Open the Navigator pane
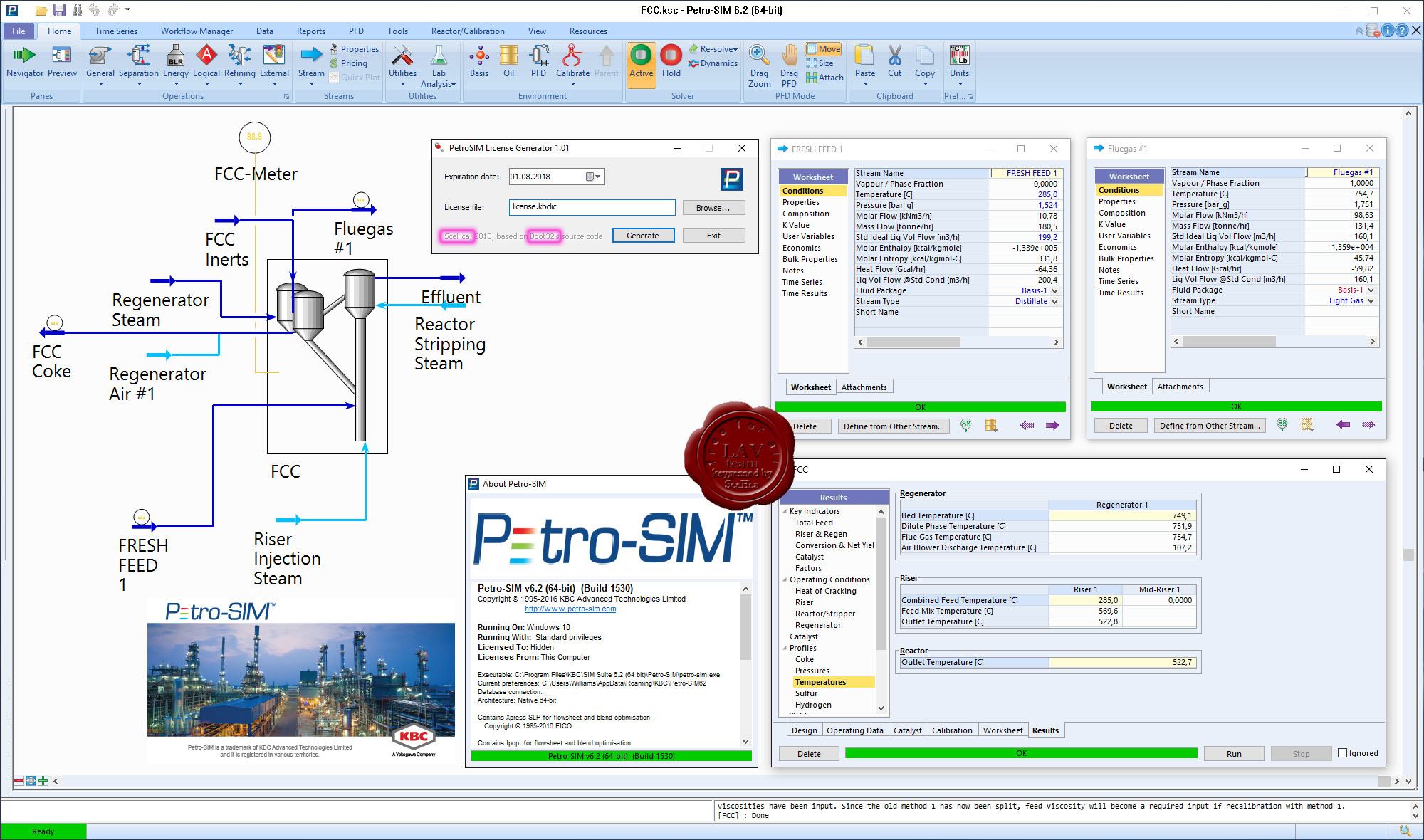The width and height of the screenshot is (1424, 840). tap(25, 61)
